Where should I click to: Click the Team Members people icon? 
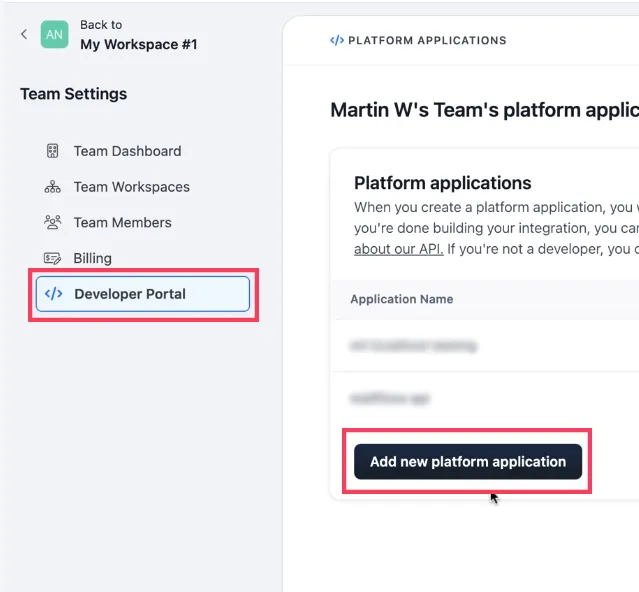tap(53, 222)
